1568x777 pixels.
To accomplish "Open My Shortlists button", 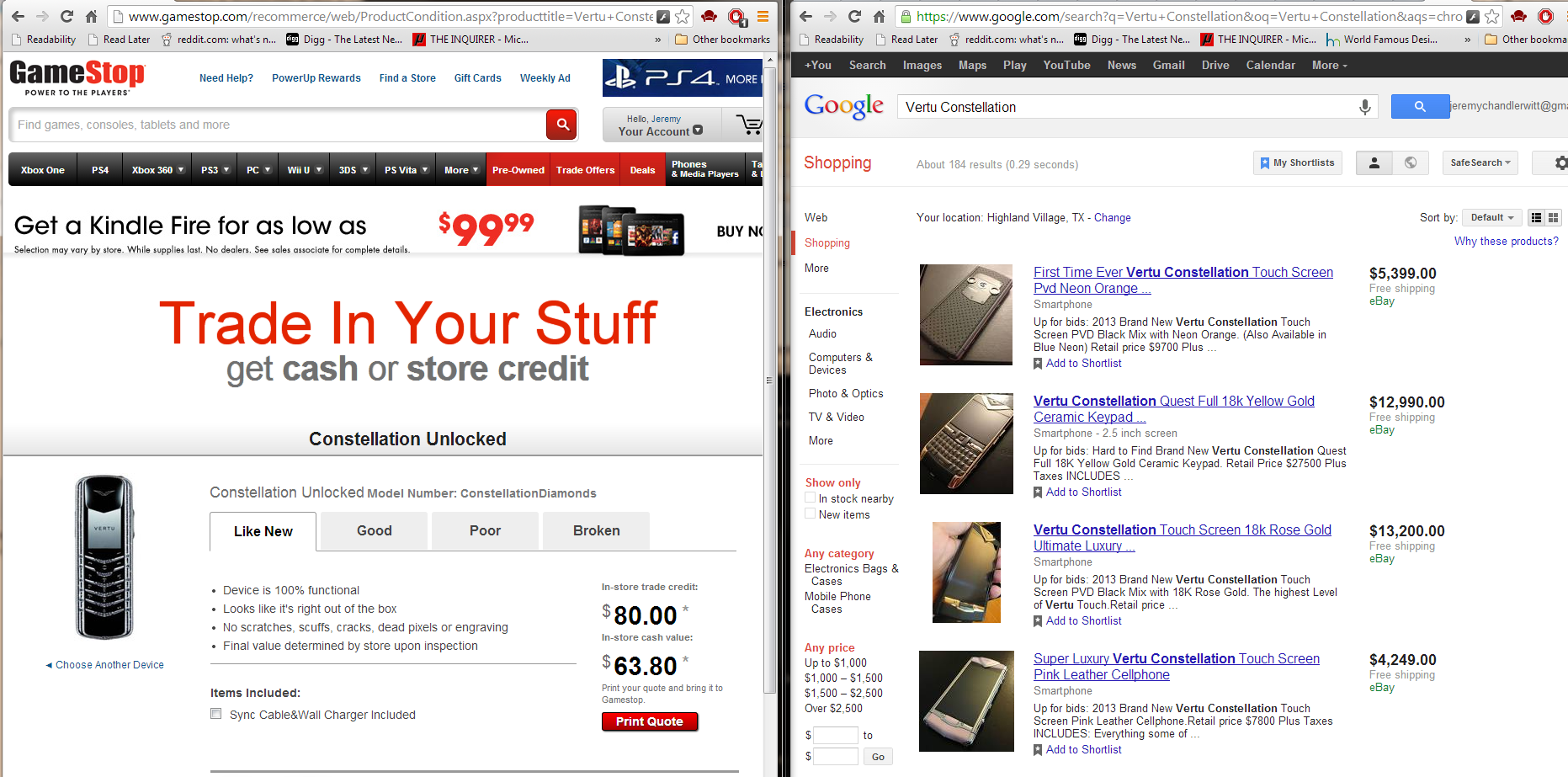I will [x=1297, y=162].
